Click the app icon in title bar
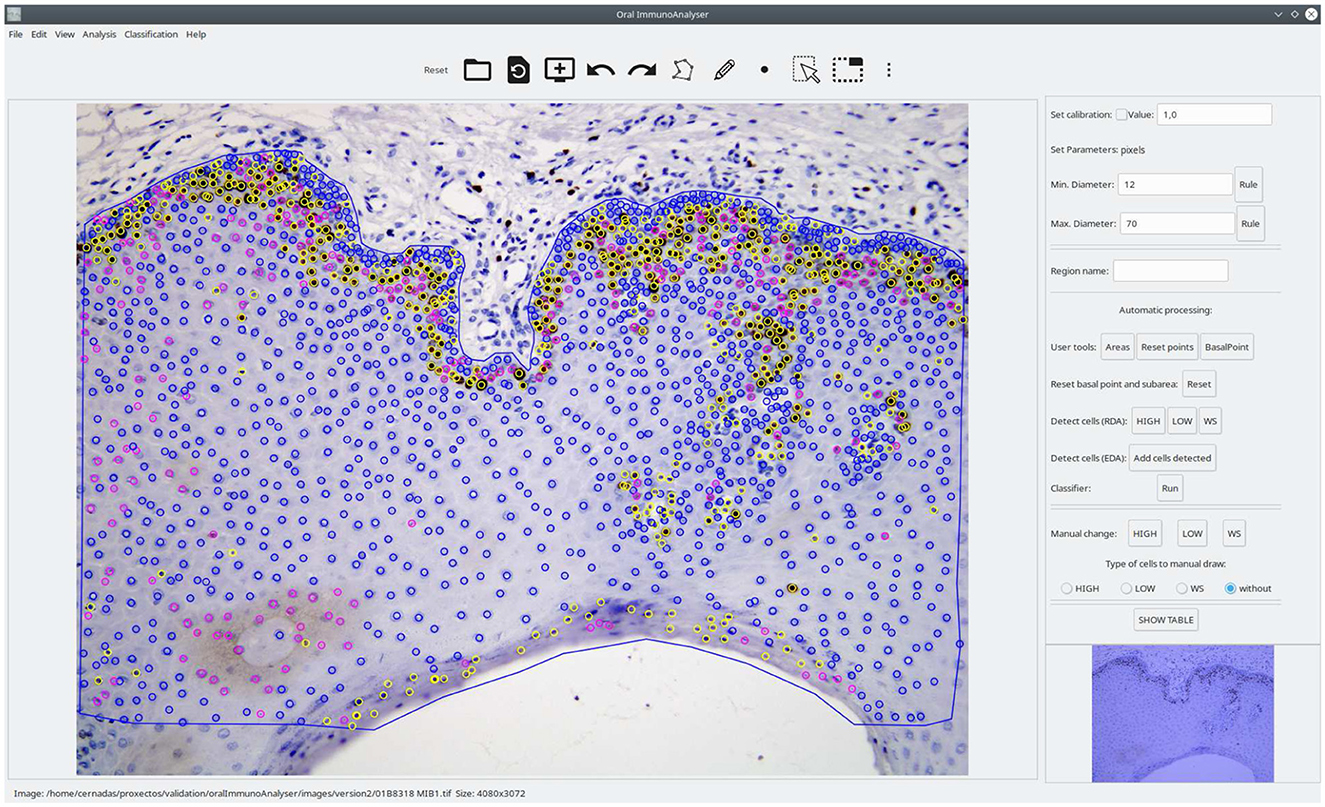 tap(13, 13)
